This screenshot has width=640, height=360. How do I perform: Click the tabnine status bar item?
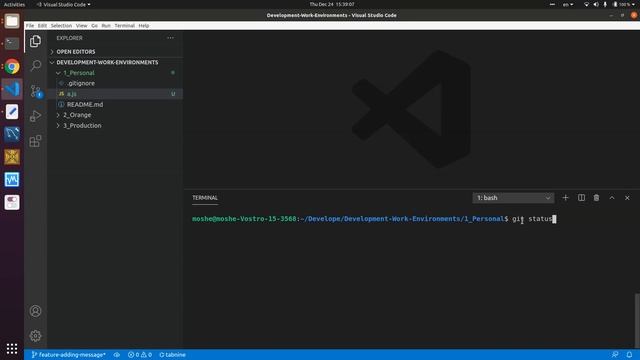coord(172,355)
